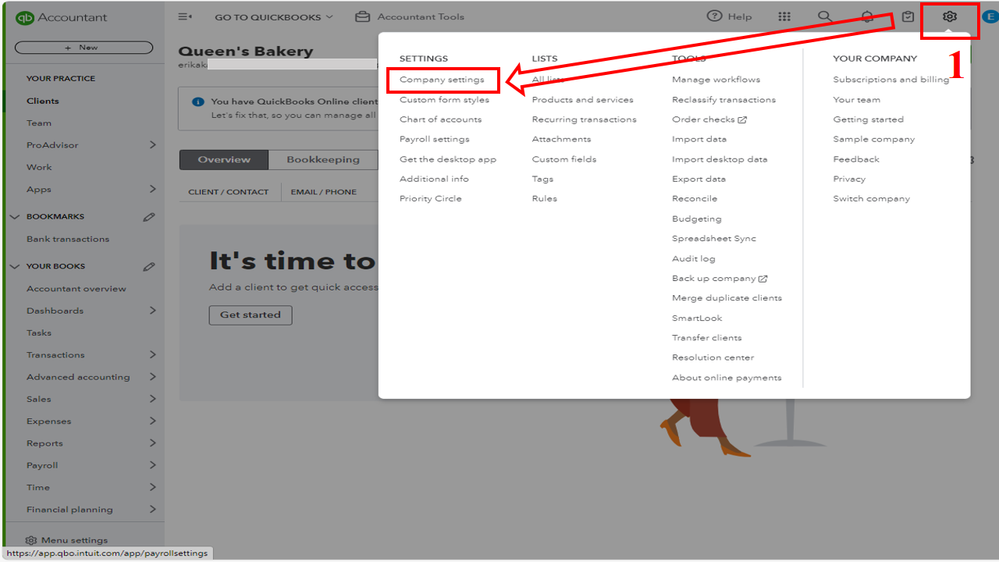
Task: Click the New button
Action: pyautogui.click(x=83, y=47)
